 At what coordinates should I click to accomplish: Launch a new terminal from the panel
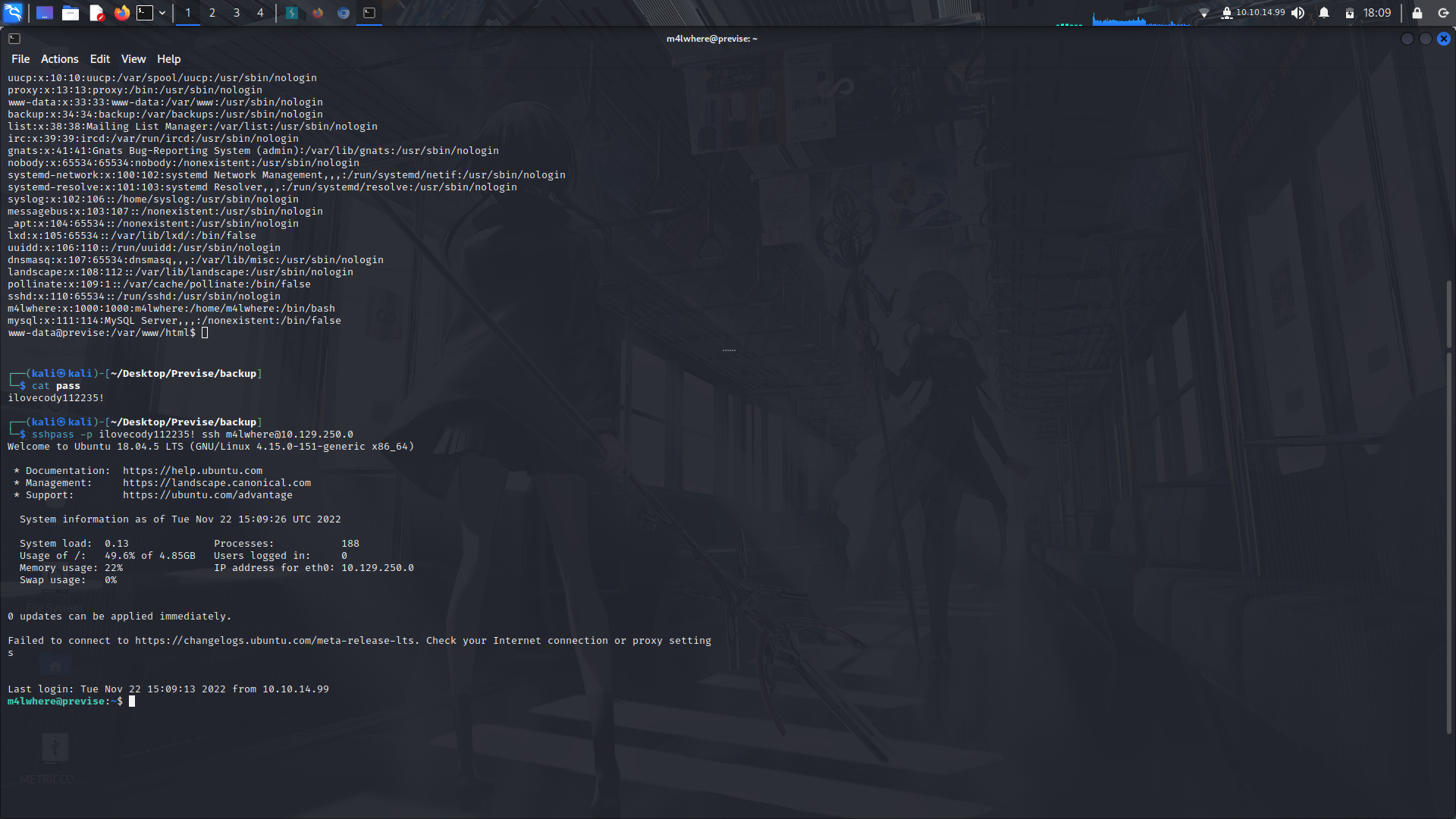pyautogui.click(x=144, y=13)
